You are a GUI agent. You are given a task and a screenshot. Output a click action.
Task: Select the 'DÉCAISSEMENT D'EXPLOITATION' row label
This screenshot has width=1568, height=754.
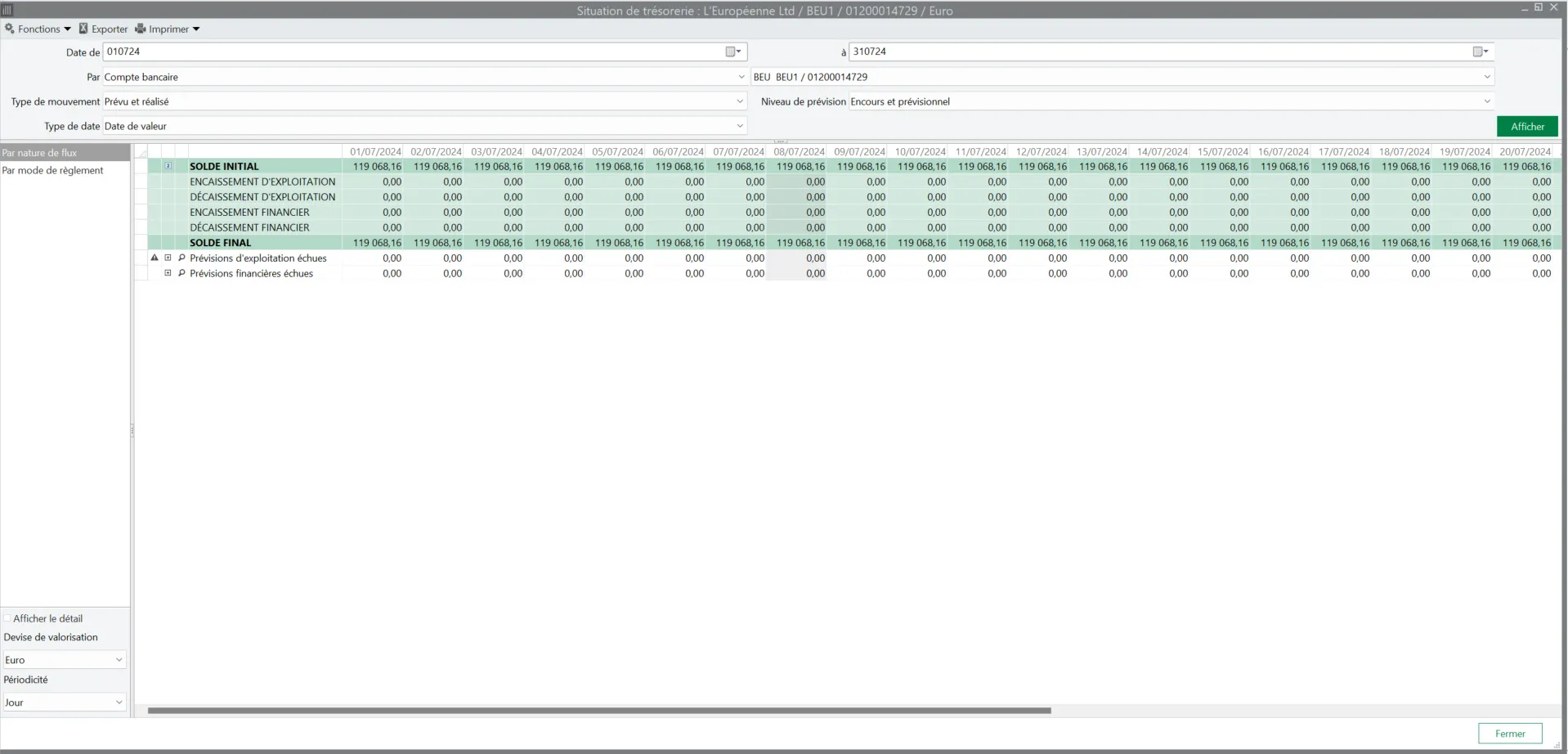262,197
